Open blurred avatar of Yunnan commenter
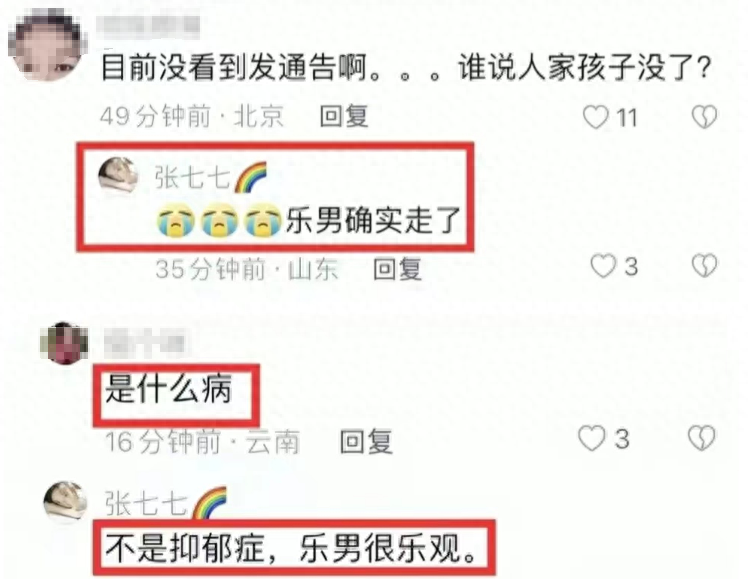749x579 pixels. [64, 343]
